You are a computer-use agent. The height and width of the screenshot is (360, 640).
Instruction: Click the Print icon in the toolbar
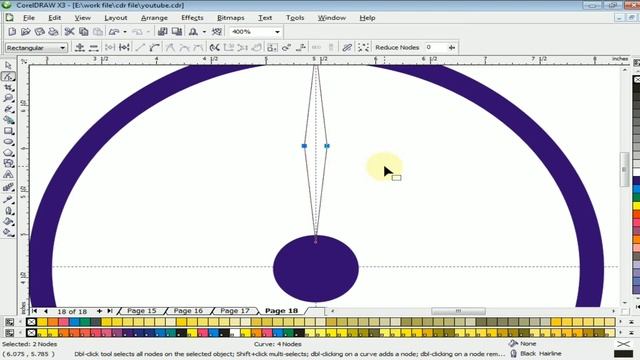53,31
